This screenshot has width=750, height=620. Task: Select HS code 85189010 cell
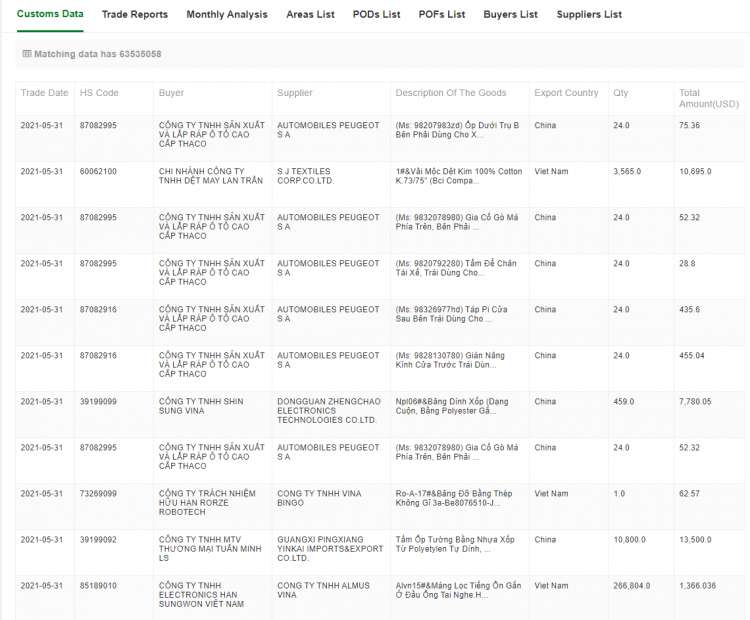coord(98,585)
